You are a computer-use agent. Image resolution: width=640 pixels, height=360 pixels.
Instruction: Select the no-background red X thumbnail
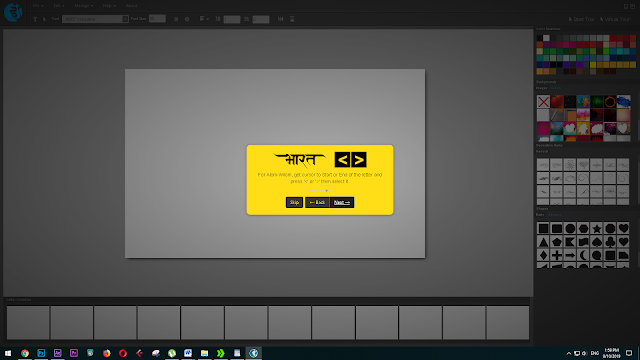click(543, 102)
